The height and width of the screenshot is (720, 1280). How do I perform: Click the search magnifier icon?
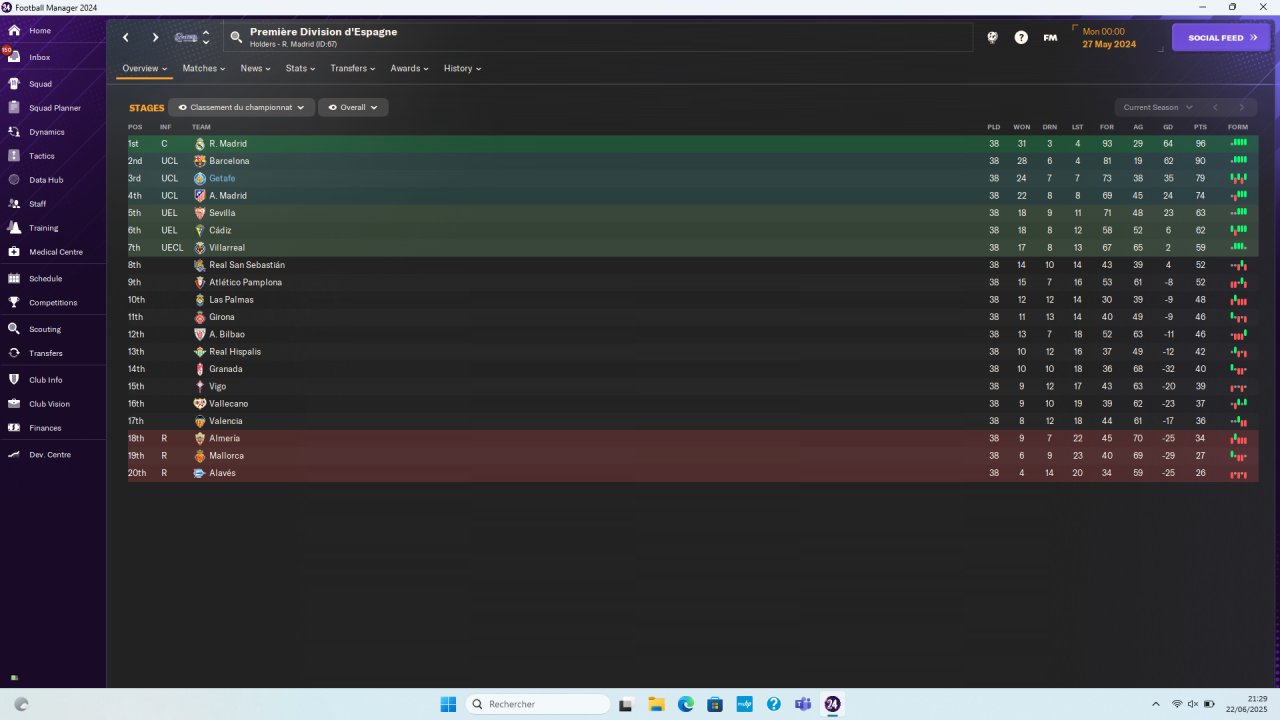tap(236, 37)
